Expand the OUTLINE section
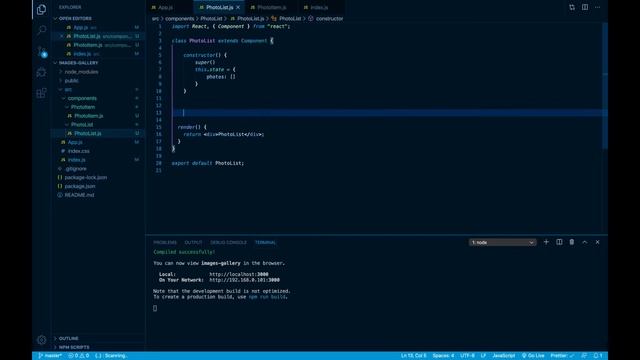 point(69,338)
